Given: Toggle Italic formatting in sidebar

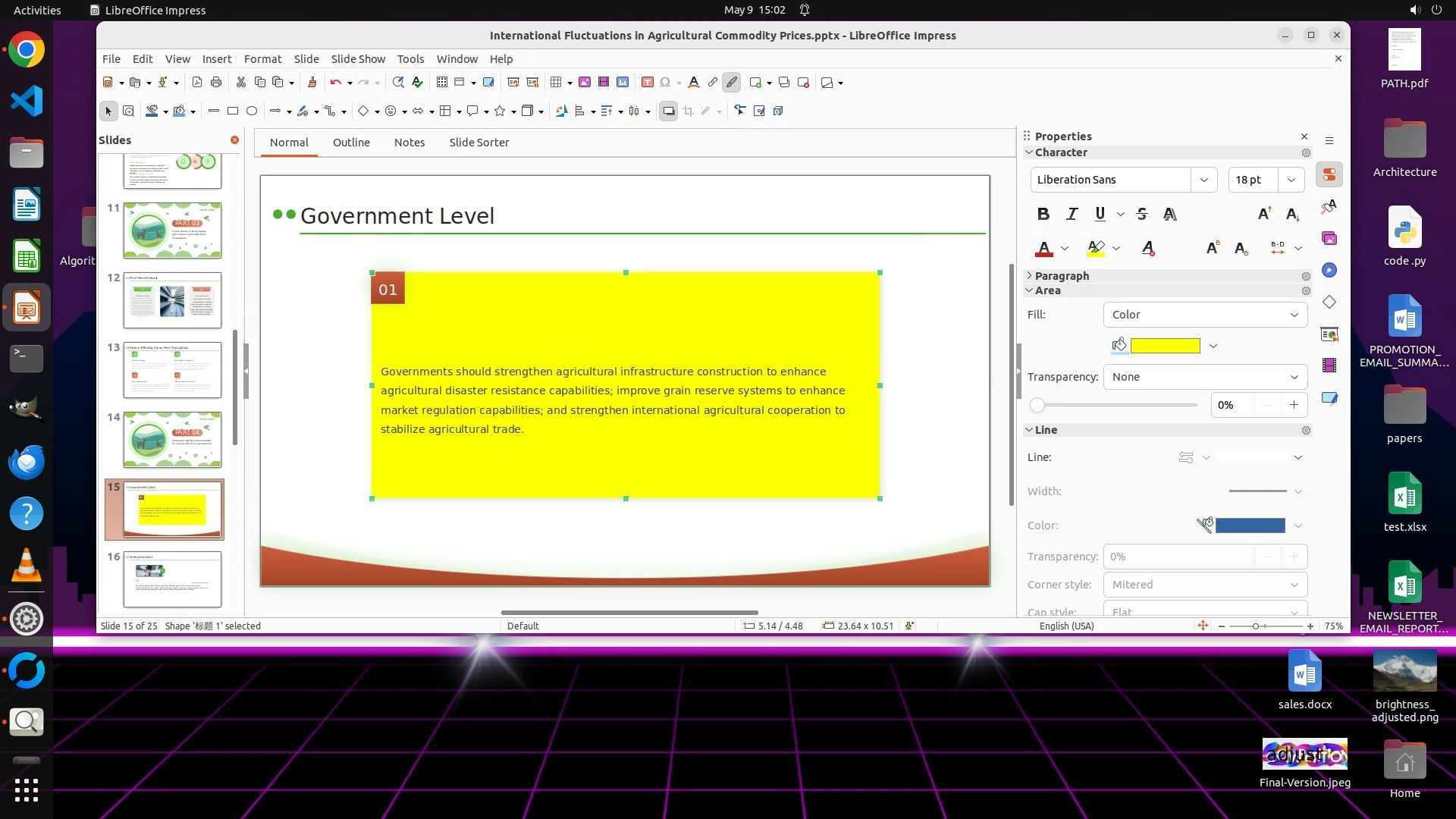Looking at the screenshot, I should point(1072,215).
